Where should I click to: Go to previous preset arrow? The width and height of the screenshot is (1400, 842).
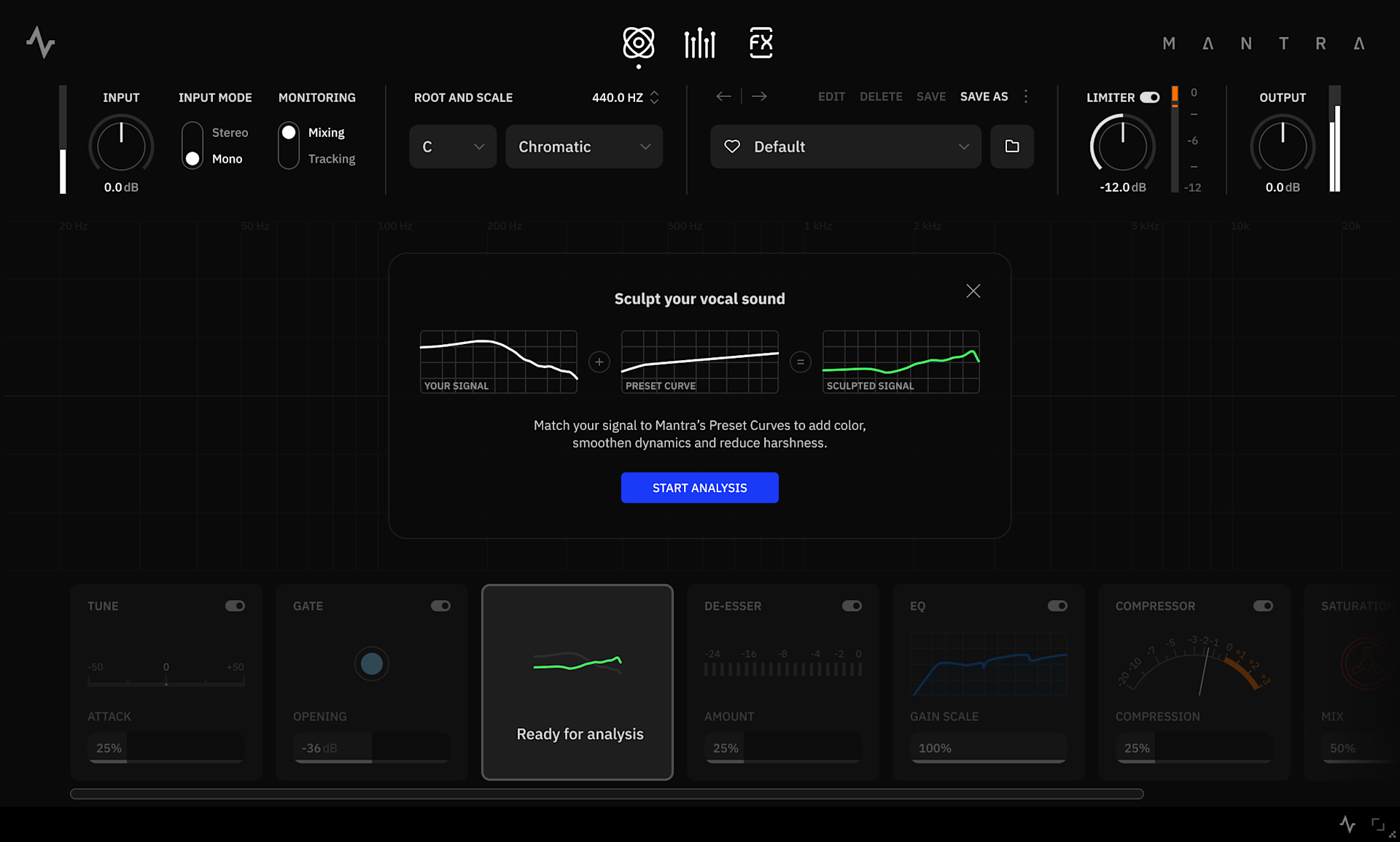(723, 96)
